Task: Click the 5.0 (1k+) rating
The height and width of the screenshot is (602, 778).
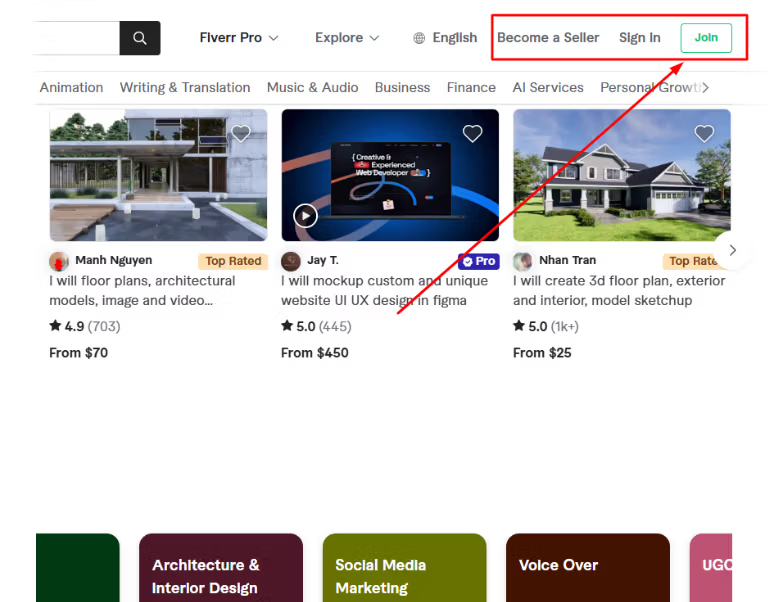Action: pyautogui.click(x=546, y=326)
